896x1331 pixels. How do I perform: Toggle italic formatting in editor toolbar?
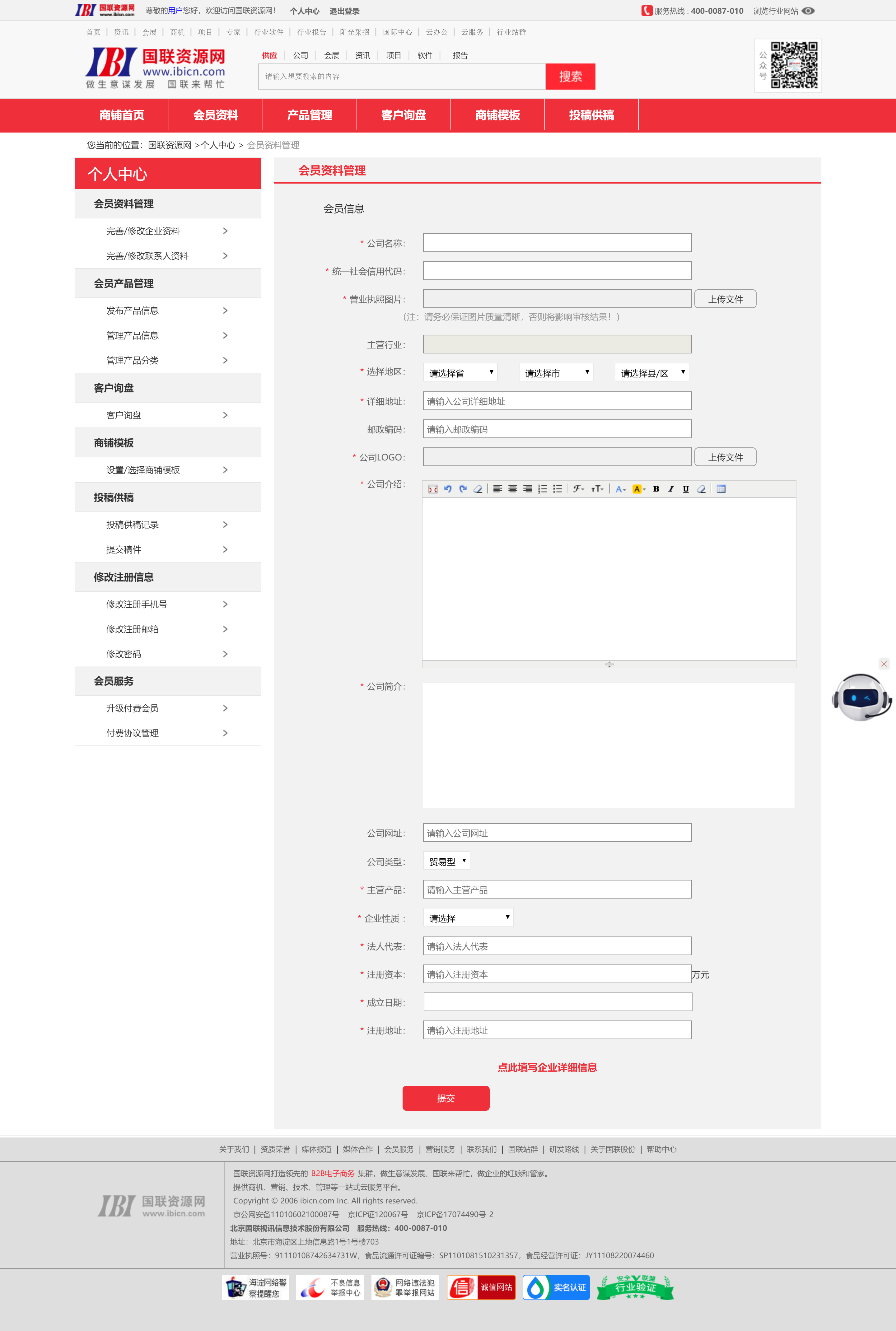671,488
